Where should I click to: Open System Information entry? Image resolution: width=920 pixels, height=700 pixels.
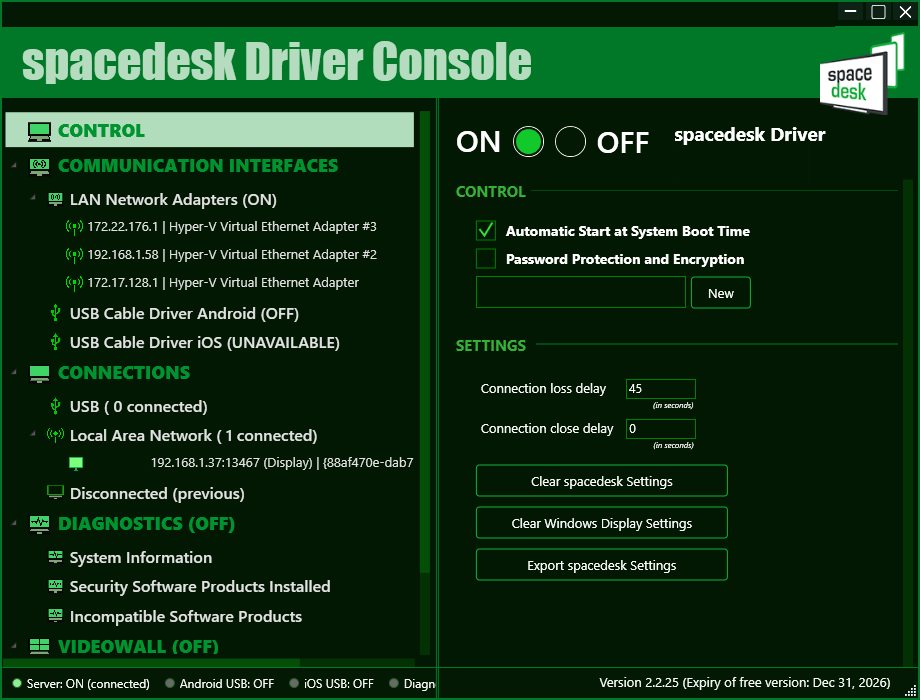click(x=141, y=557)
